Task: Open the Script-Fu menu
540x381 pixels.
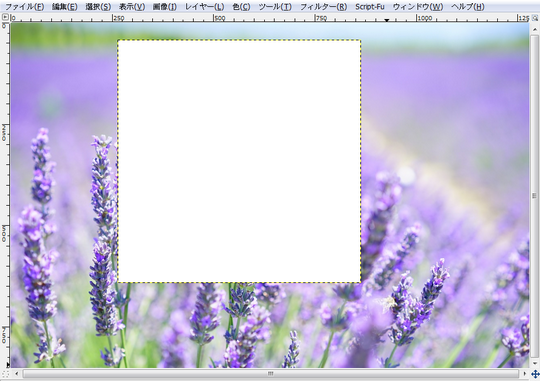Action: [370, 7]
